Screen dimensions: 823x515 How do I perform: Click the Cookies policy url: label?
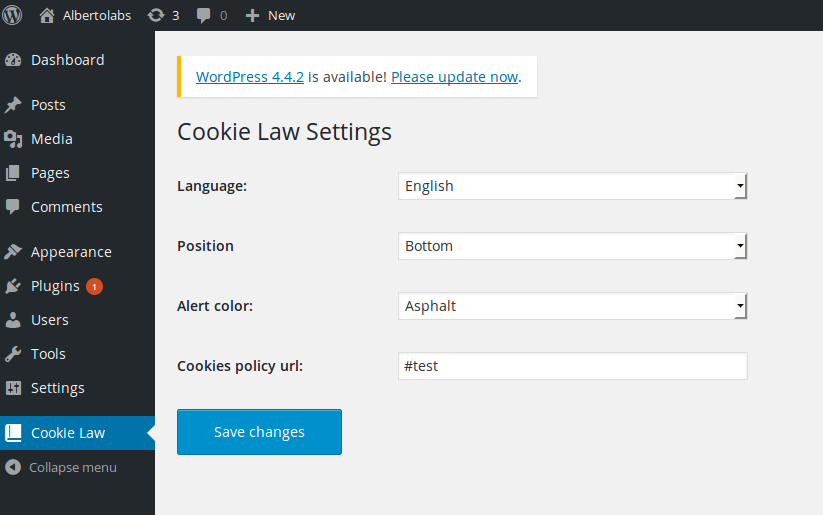coord(240,366)
